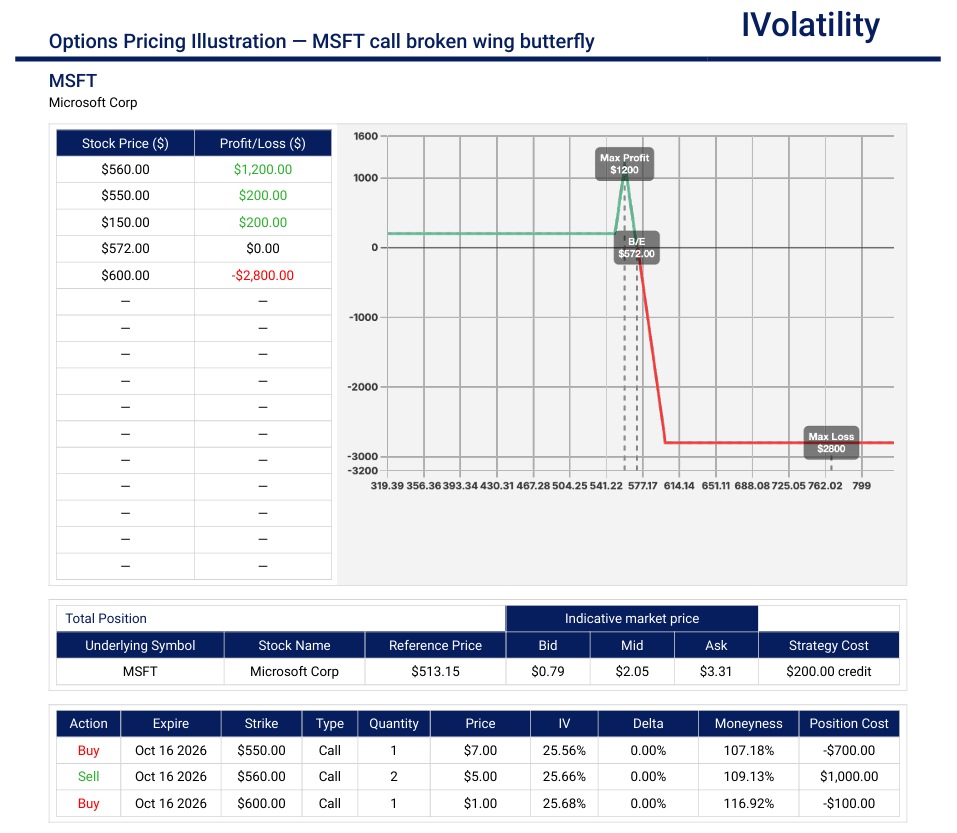Click the $150.00 stock price cell
The height and width of the screenshot is (833, 957).
tap(125, 222)
